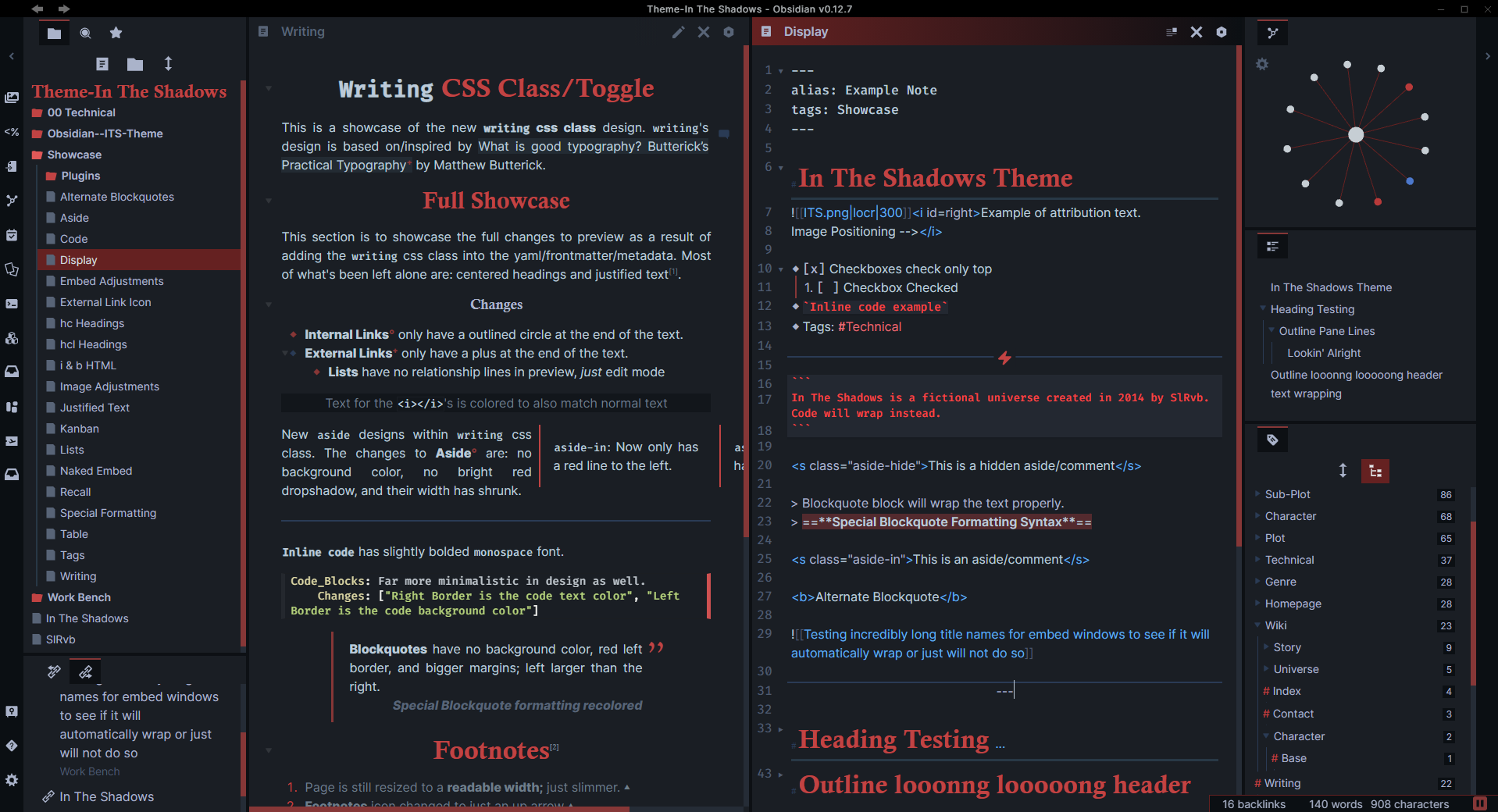The width and height of the screenshot is (1498, 812).
Task: Open the Starred tab icon
Action: pyautogui.click(x=116, y=33)
